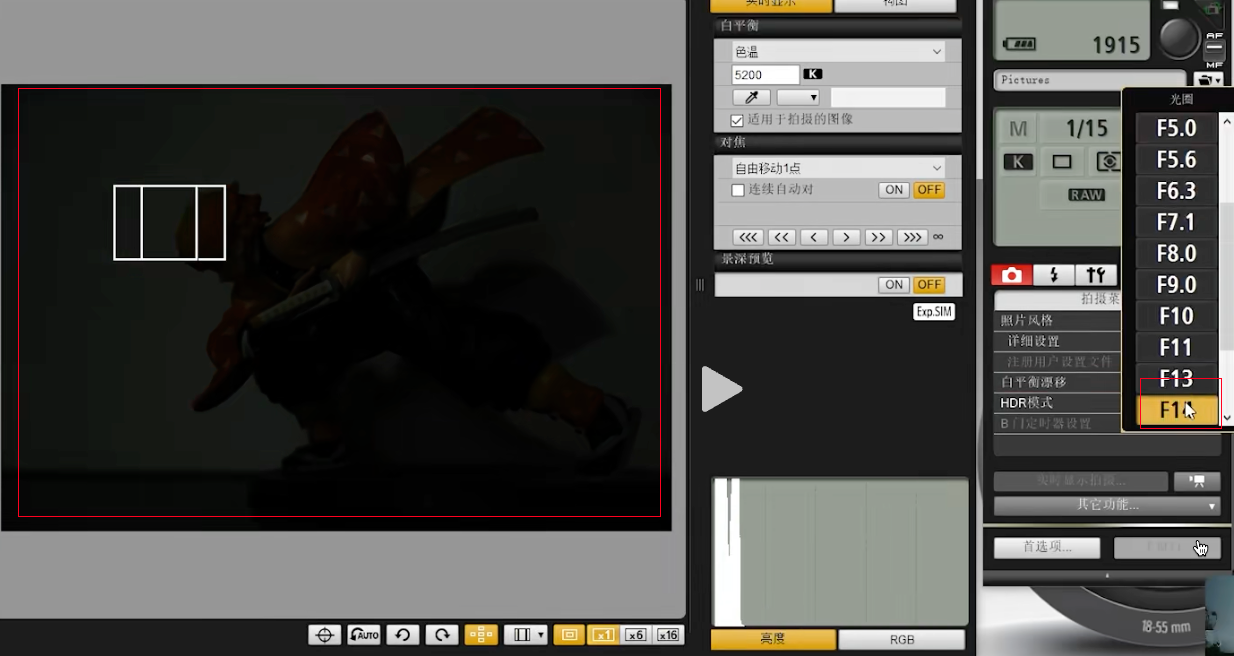The width and height of the screenshot is (1234, 656).
Task: Switch to the 构图 tab
Action: pos(897,5)
